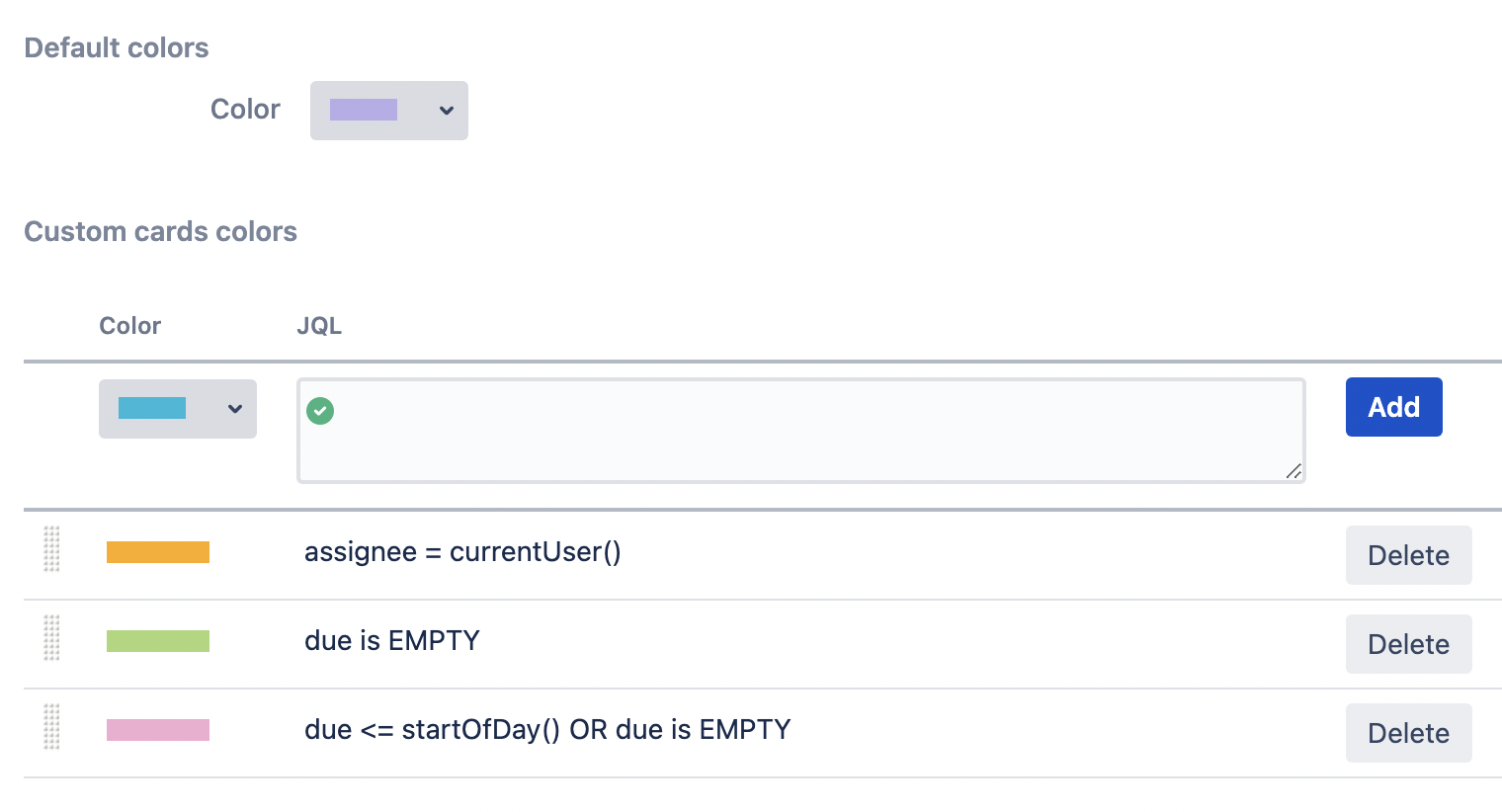Image resolution: width=1502 pixels, height=812 pixels.
Task: Delete the assignee = currentUser() rule
Action: tap(1408, 555)
